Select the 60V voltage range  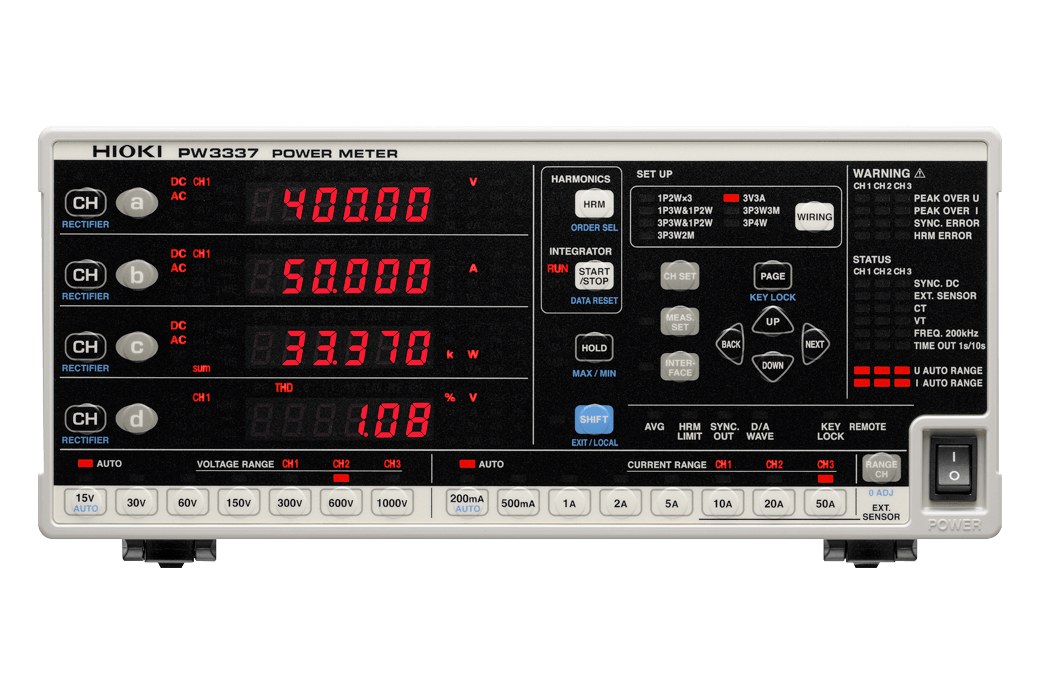point(188,503)
